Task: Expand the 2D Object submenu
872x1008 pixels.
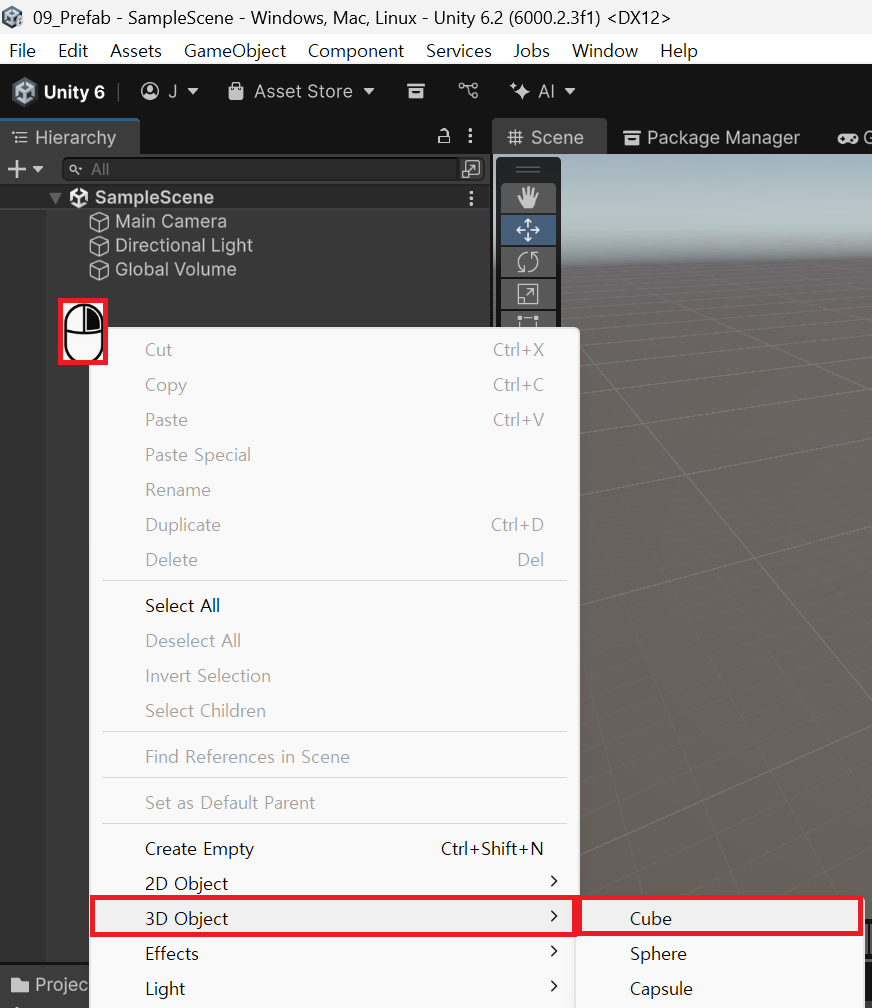Action: click(x=334, y=884)
